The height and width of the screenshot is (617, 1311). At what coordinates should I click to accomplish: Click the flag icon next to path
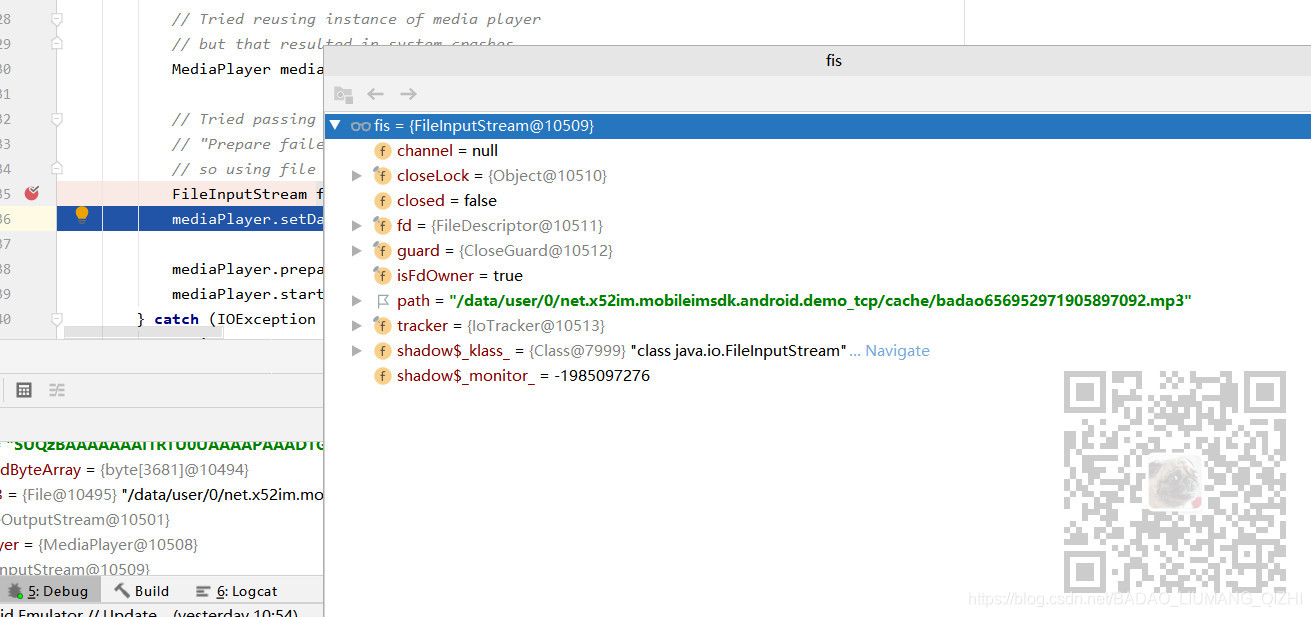(x=382, y=300)
